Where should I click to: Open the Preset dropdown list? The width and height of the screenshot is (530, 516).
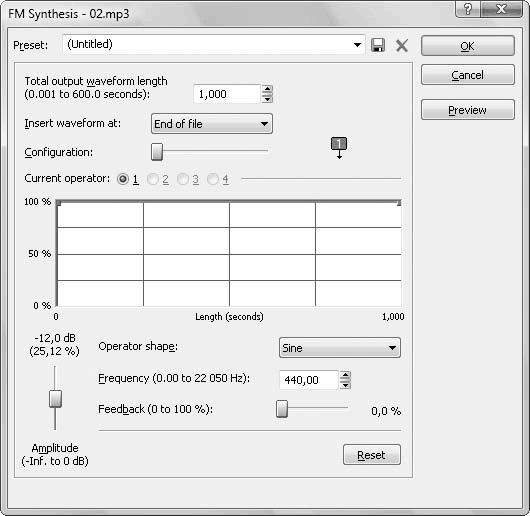(357, 45)
